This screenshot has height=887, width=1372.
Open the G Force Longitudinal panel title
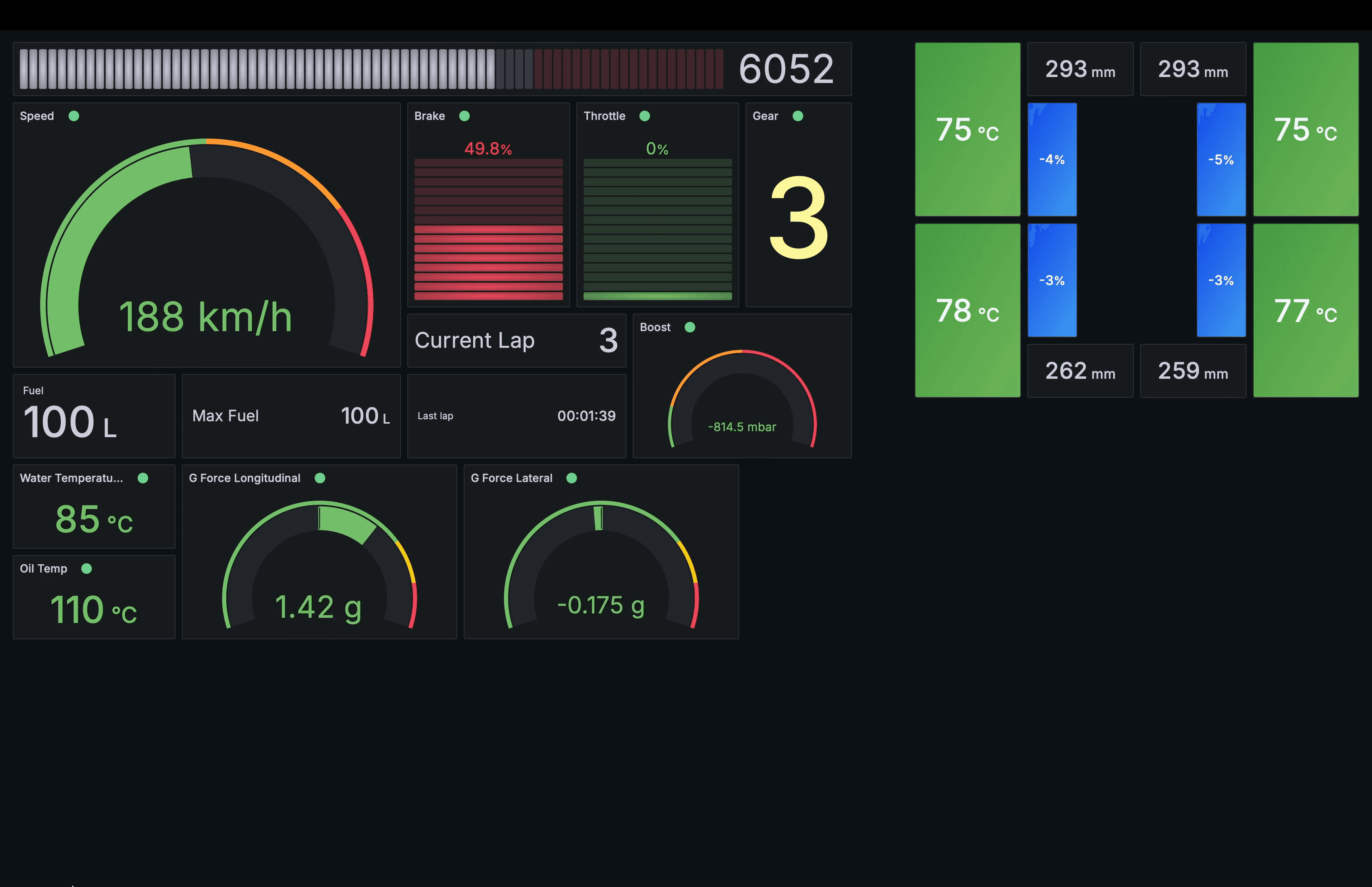coord(245,478)
